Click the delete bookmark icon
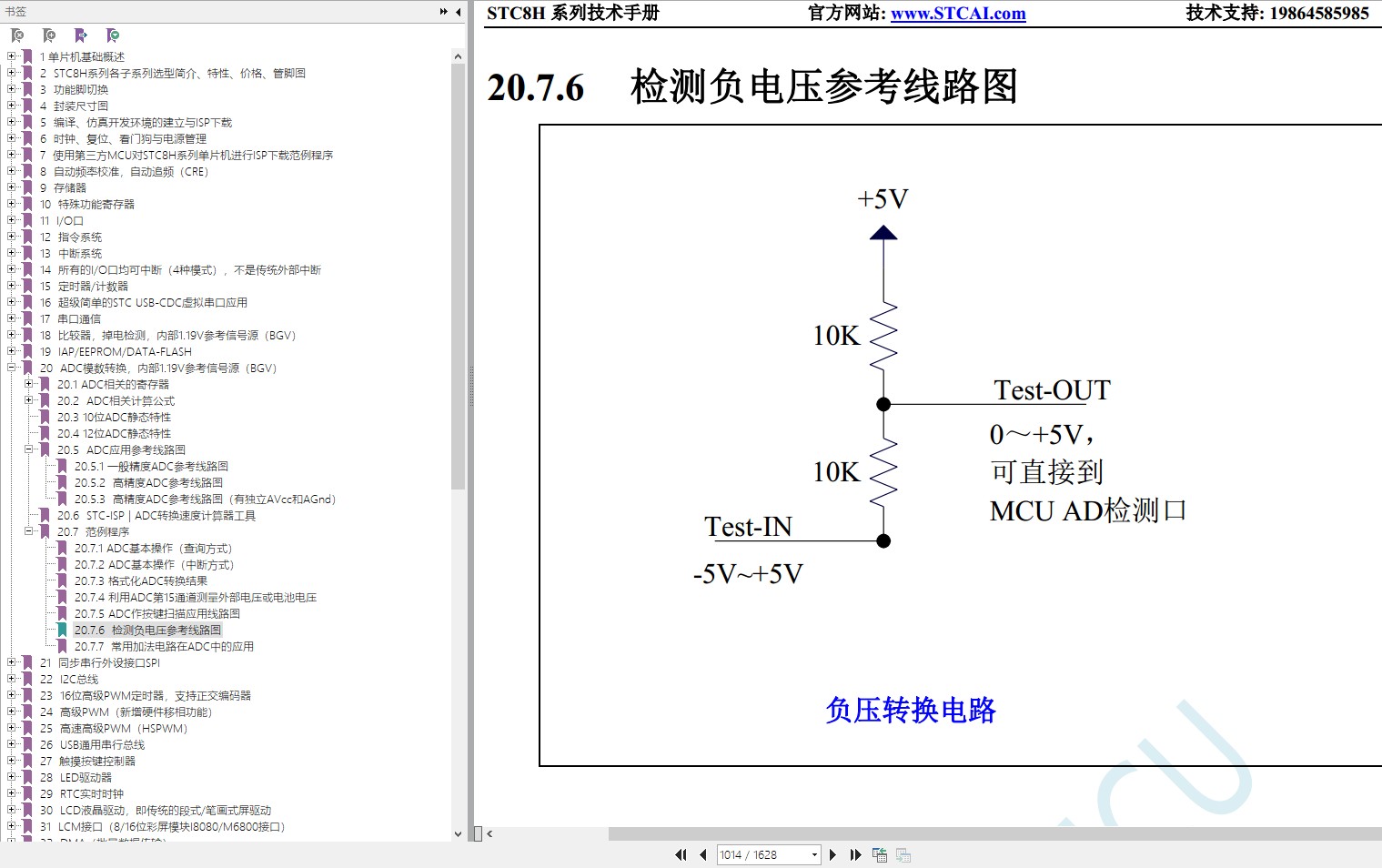1382x868 pixels. 17,35
